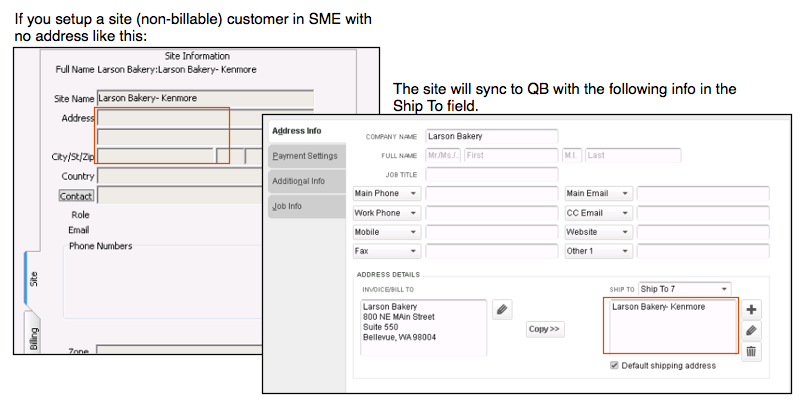Click the Company Name field
Viewport: 803px width, 400px height.
click(x=490, y=136)
